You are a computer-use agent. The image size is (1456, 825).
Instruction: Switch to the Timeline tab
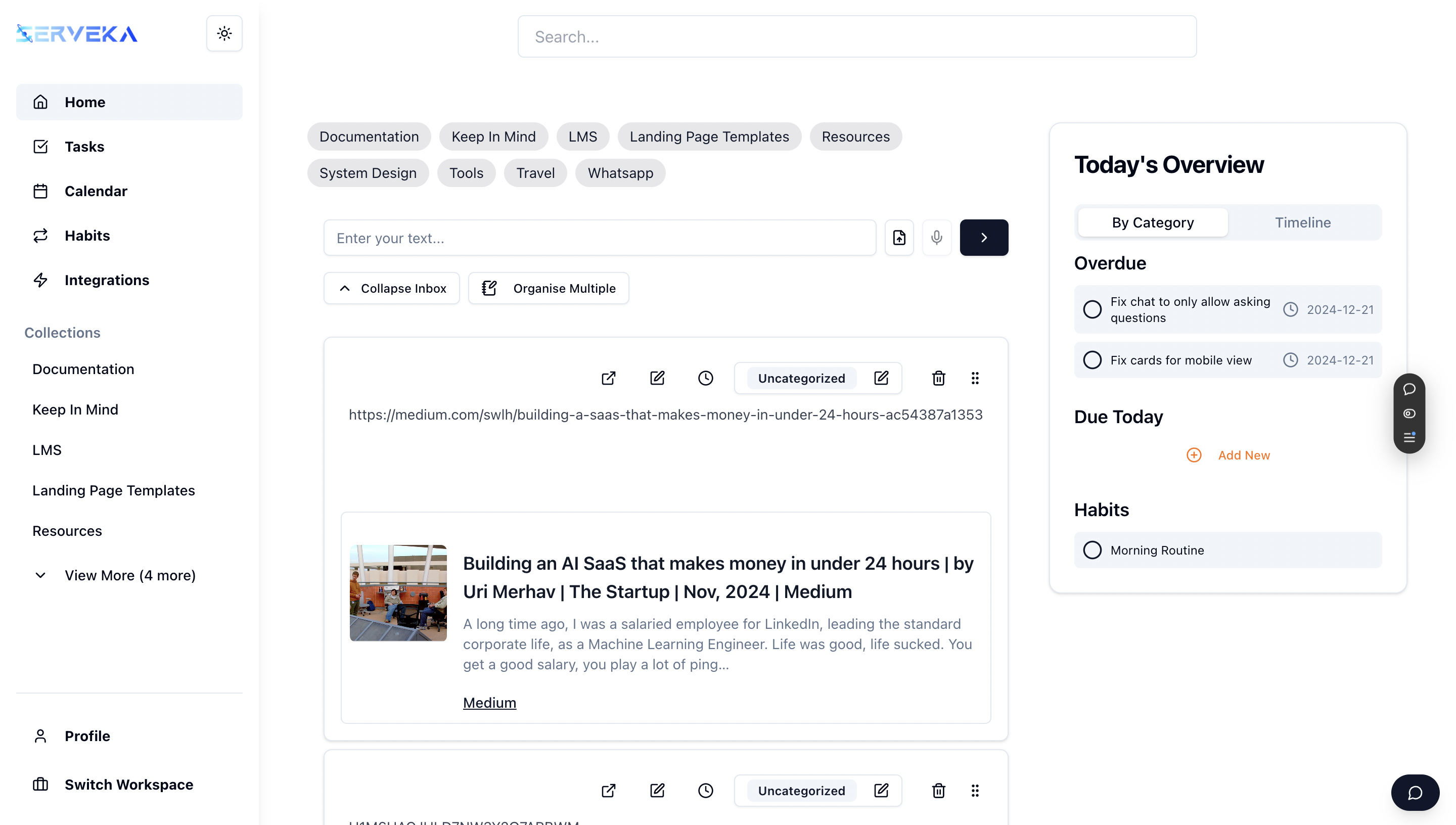[x=1302, y=223]
